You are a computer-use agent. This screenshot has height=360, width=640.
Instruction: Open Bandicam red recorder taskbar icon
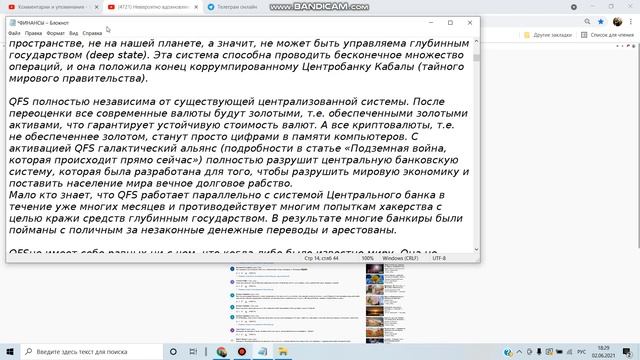pyautogui.click(x=242, y=351)
